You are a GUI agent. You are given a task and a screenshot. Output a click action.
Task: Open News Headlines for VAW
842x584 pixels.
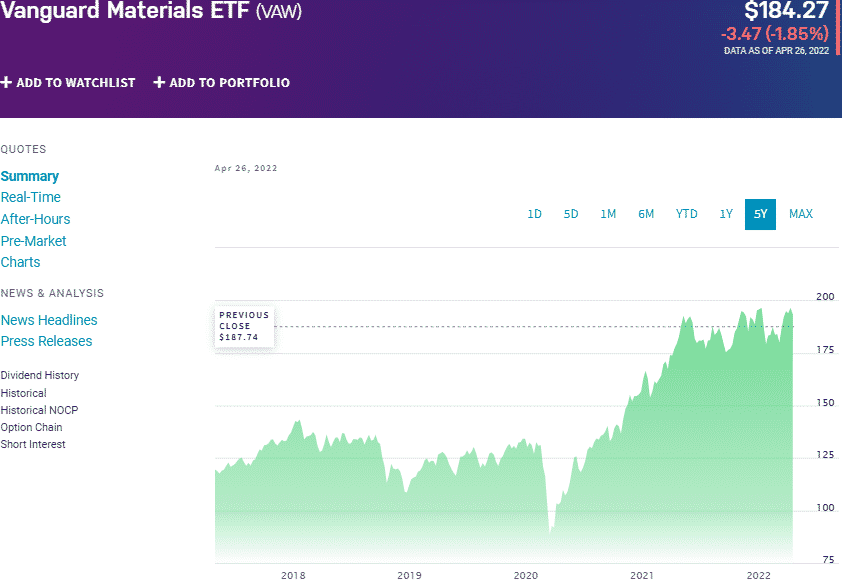tap(48, 319)
